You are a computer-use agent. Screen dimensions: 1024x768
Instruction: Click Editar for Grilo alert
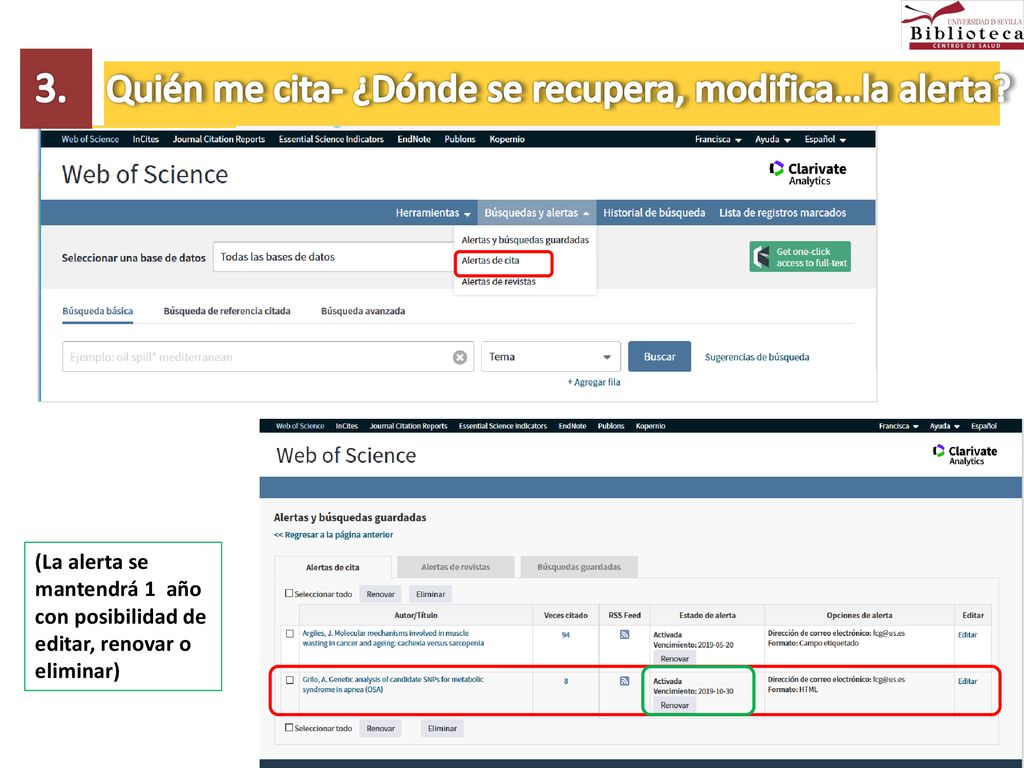point(967,681)
